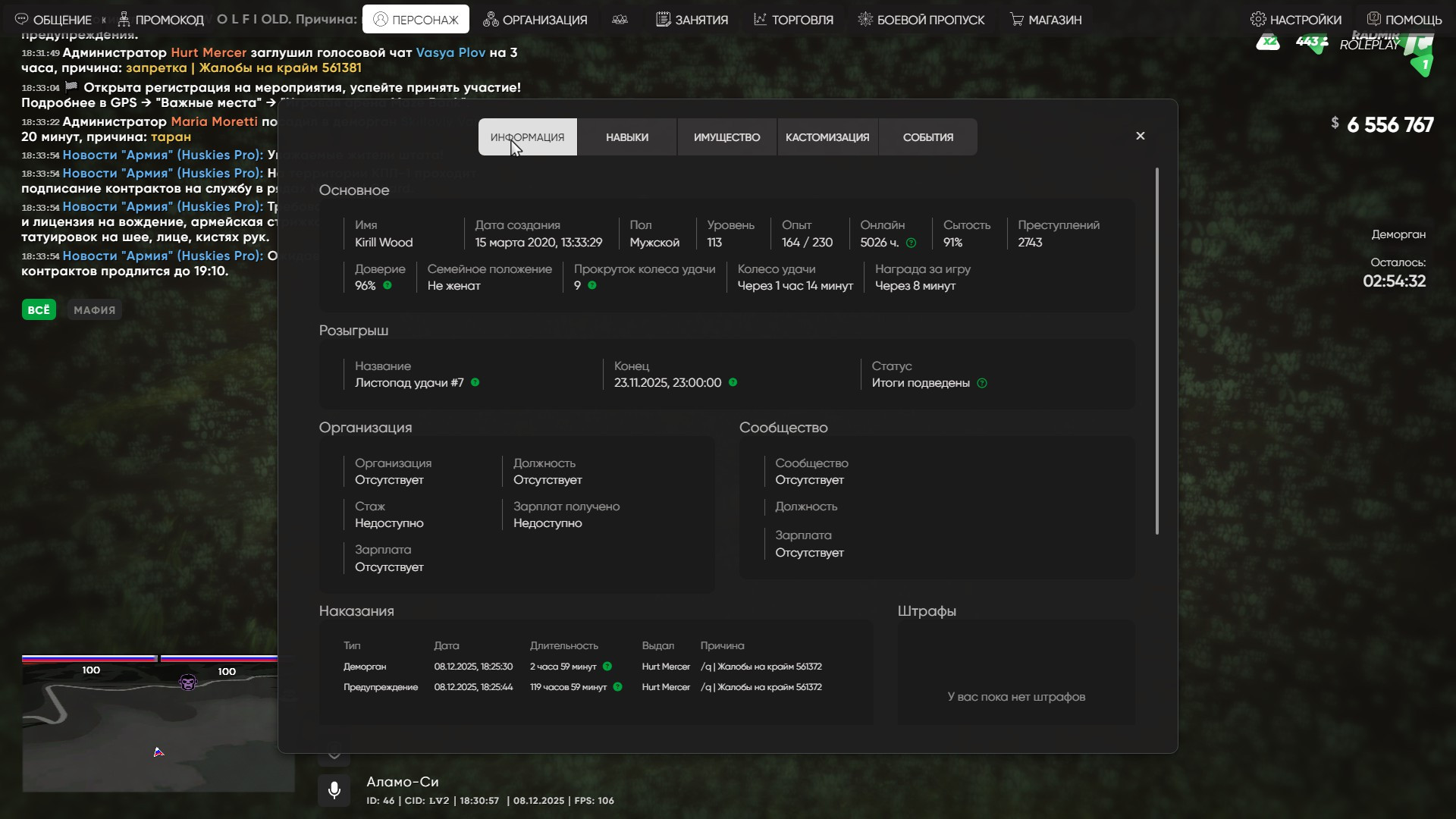Click the help icon beside Итоги подведены
Screen dimensions: 1456x819
[x=982, y=383]
